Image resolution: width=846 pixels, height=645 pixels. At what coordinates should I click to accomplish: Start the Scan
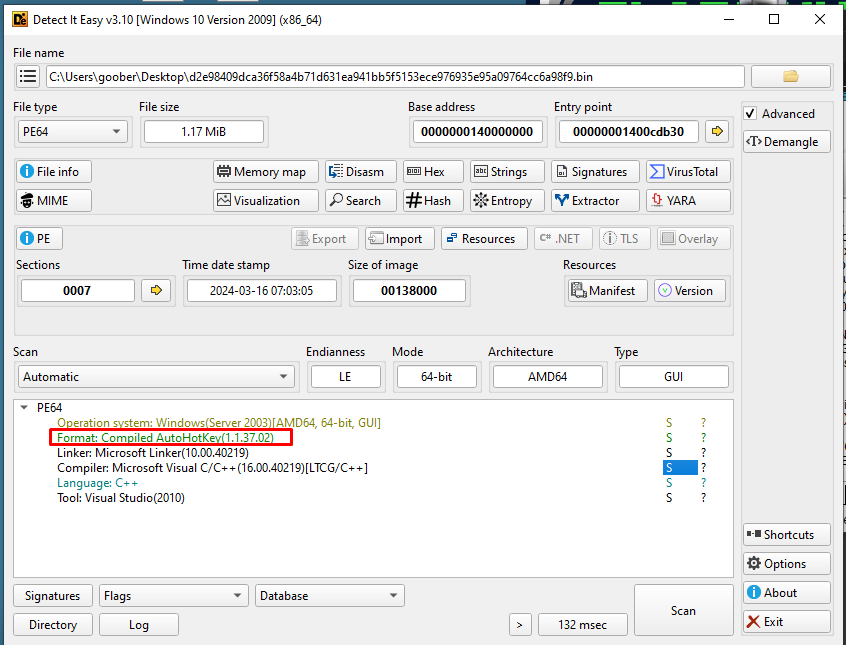click(x=684, y=610)
